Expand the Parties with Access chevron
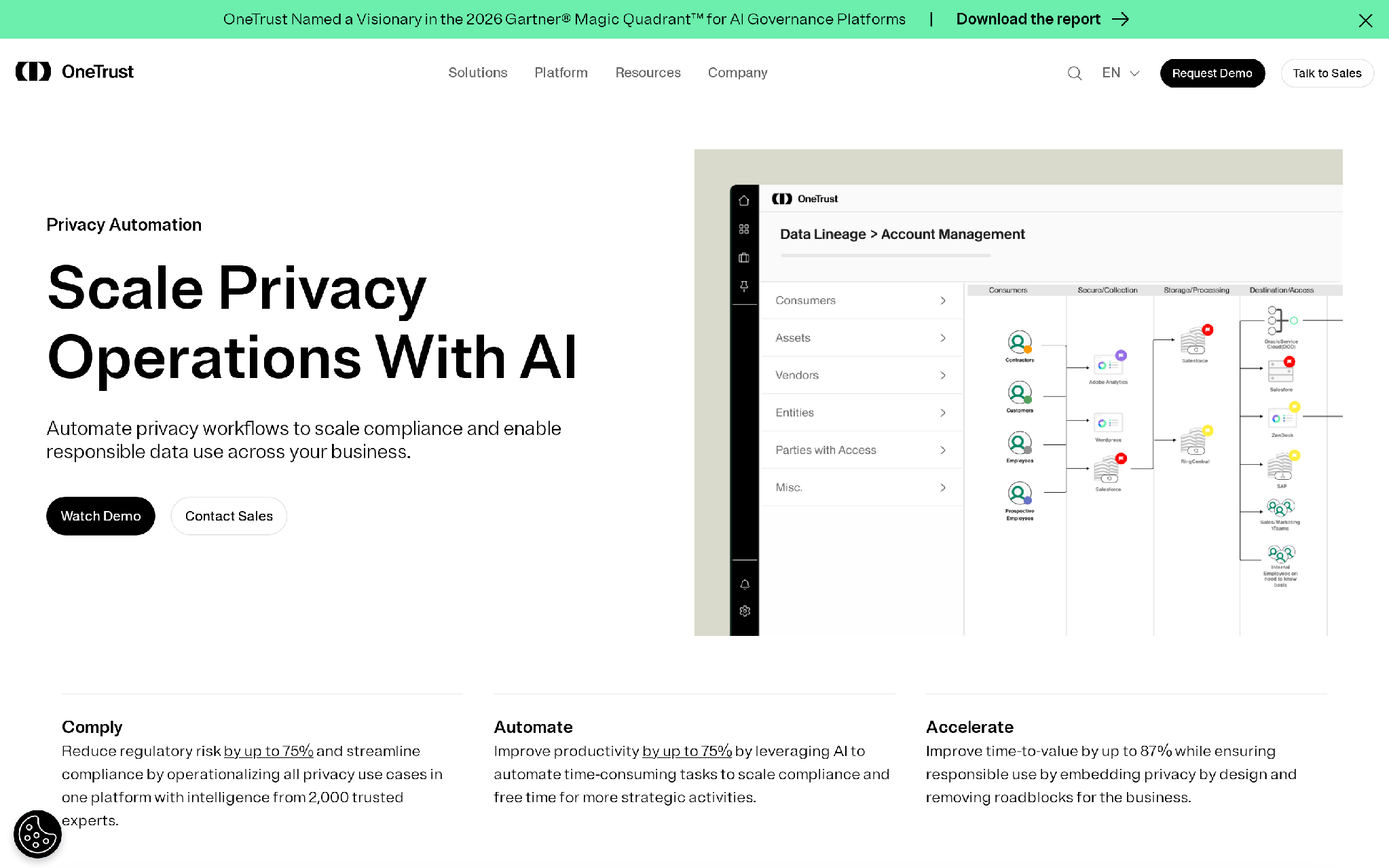This screenshot has width=1389, height=868. click(943, 450)
